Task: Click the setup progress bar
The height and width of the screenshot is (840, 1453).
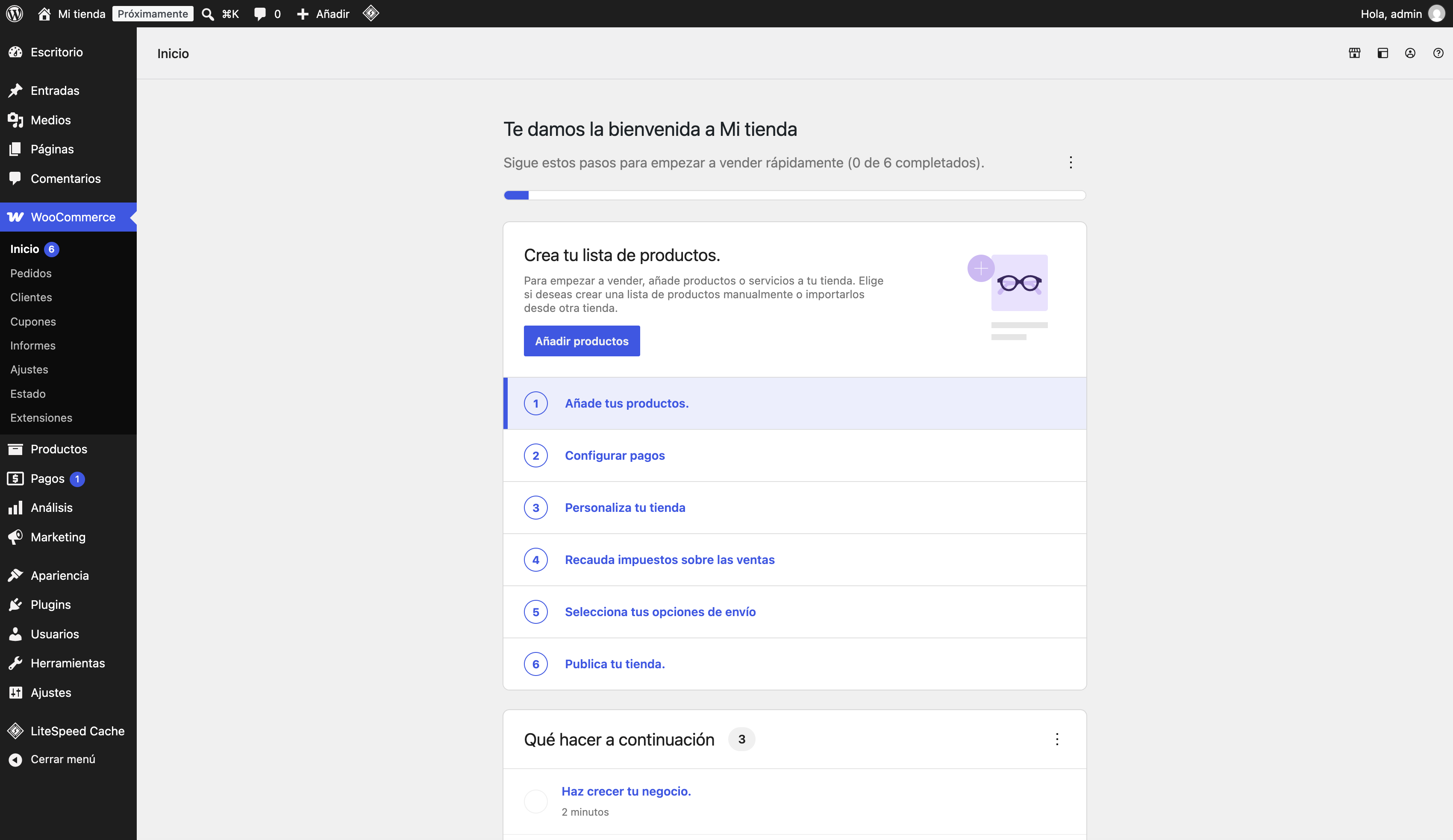Action: tap(794, 195)
